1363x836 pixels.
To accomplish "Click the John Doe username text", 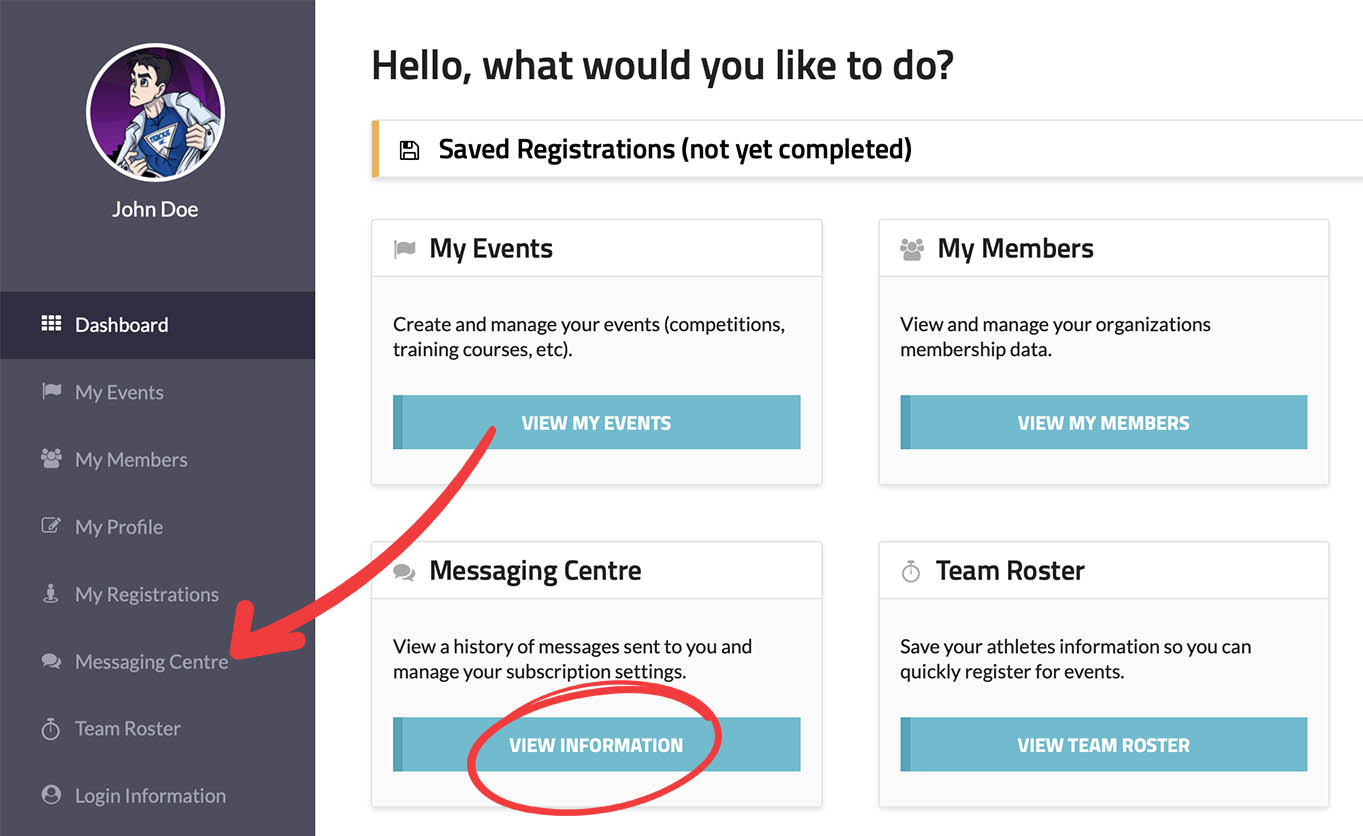I will point(155,209).
